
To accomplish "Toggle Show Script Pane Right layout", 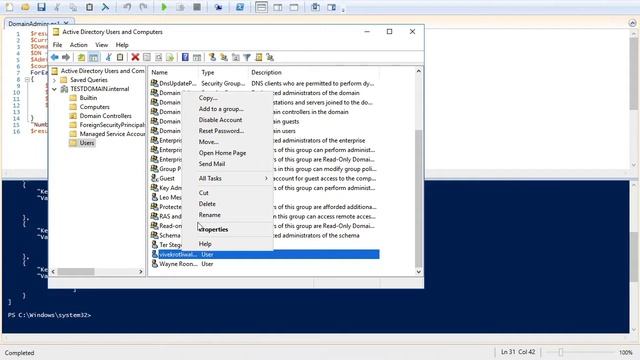I will pyautogui.click(x=278, y=7).
